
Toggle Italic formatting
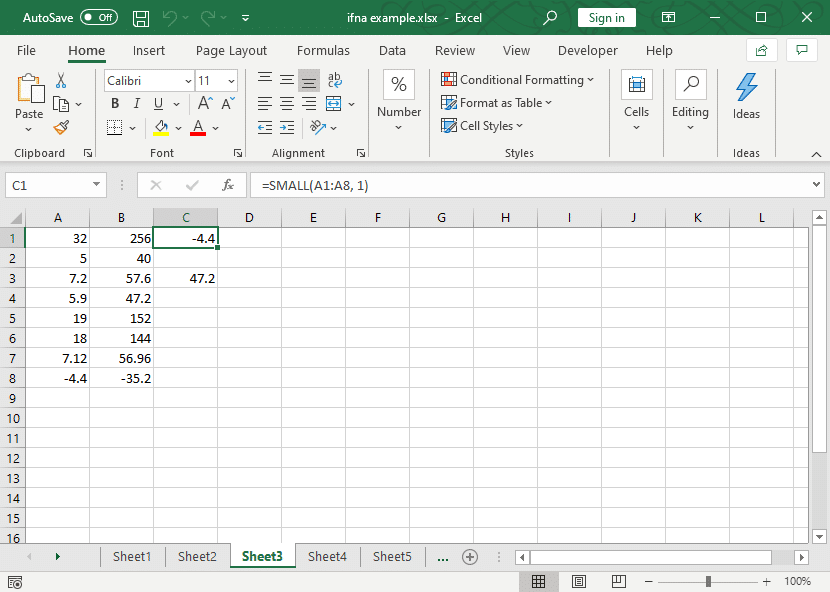[137, 104]
